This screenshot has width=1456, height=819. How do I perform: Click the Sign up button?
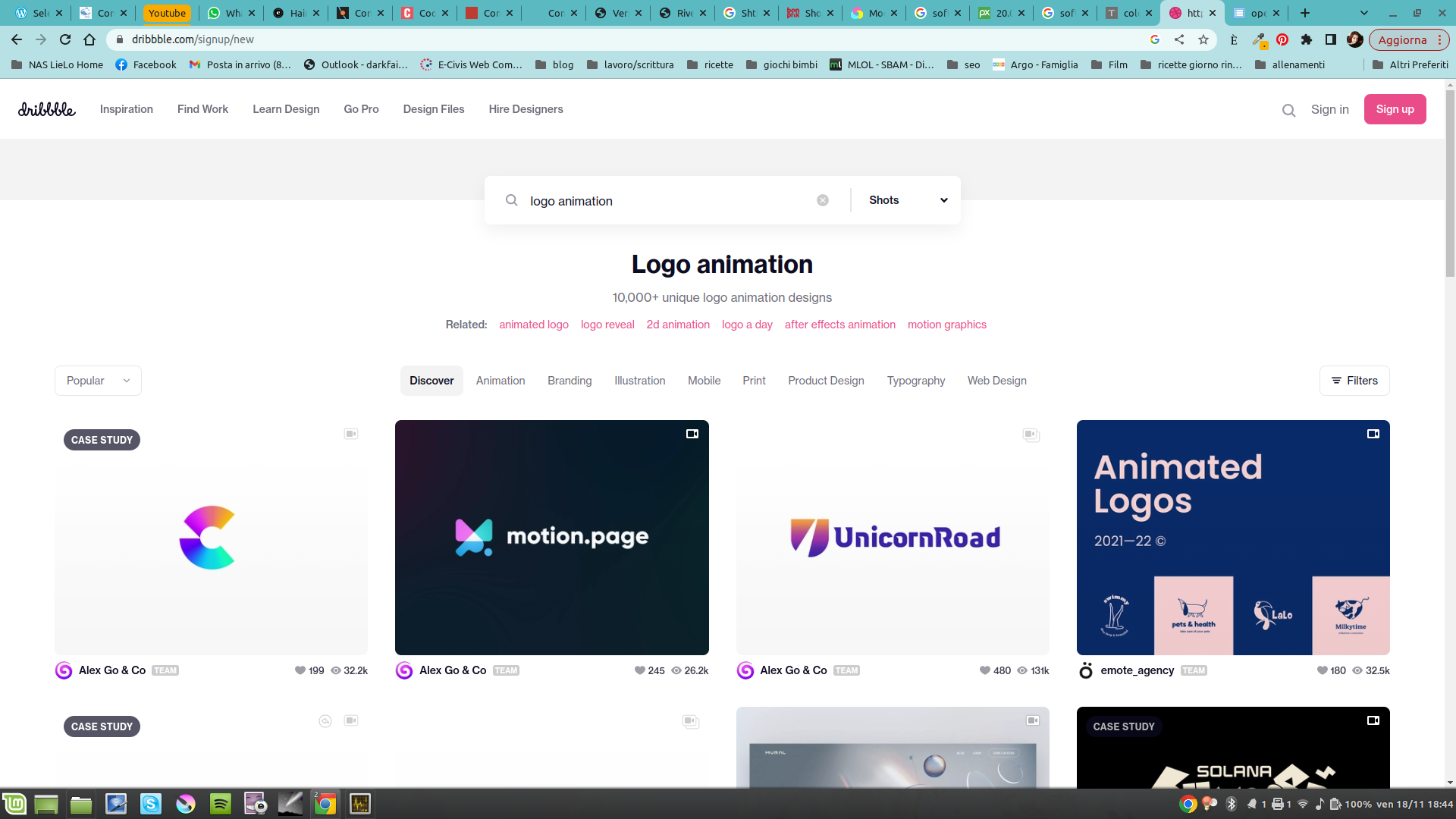pos(1395,109)
